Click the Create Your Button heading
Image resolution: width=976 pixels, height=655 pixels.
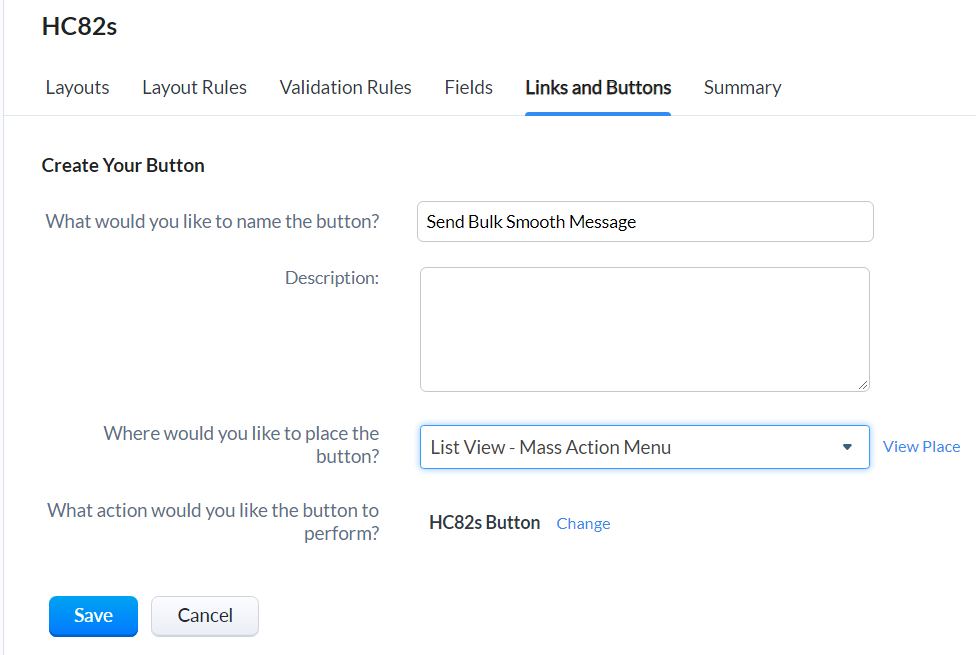[123, 166]
